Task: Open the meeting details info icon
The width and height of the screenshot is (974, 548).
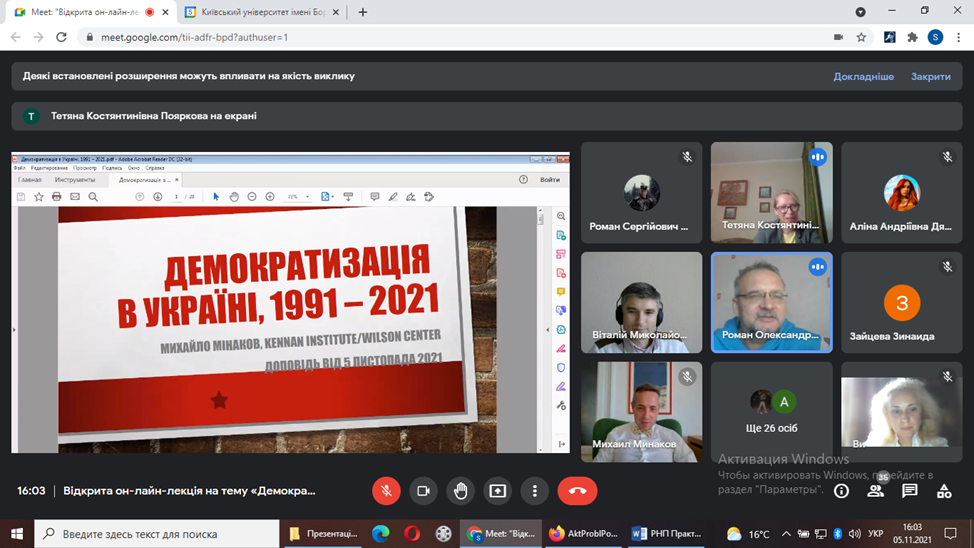Action: pos(842,491)
